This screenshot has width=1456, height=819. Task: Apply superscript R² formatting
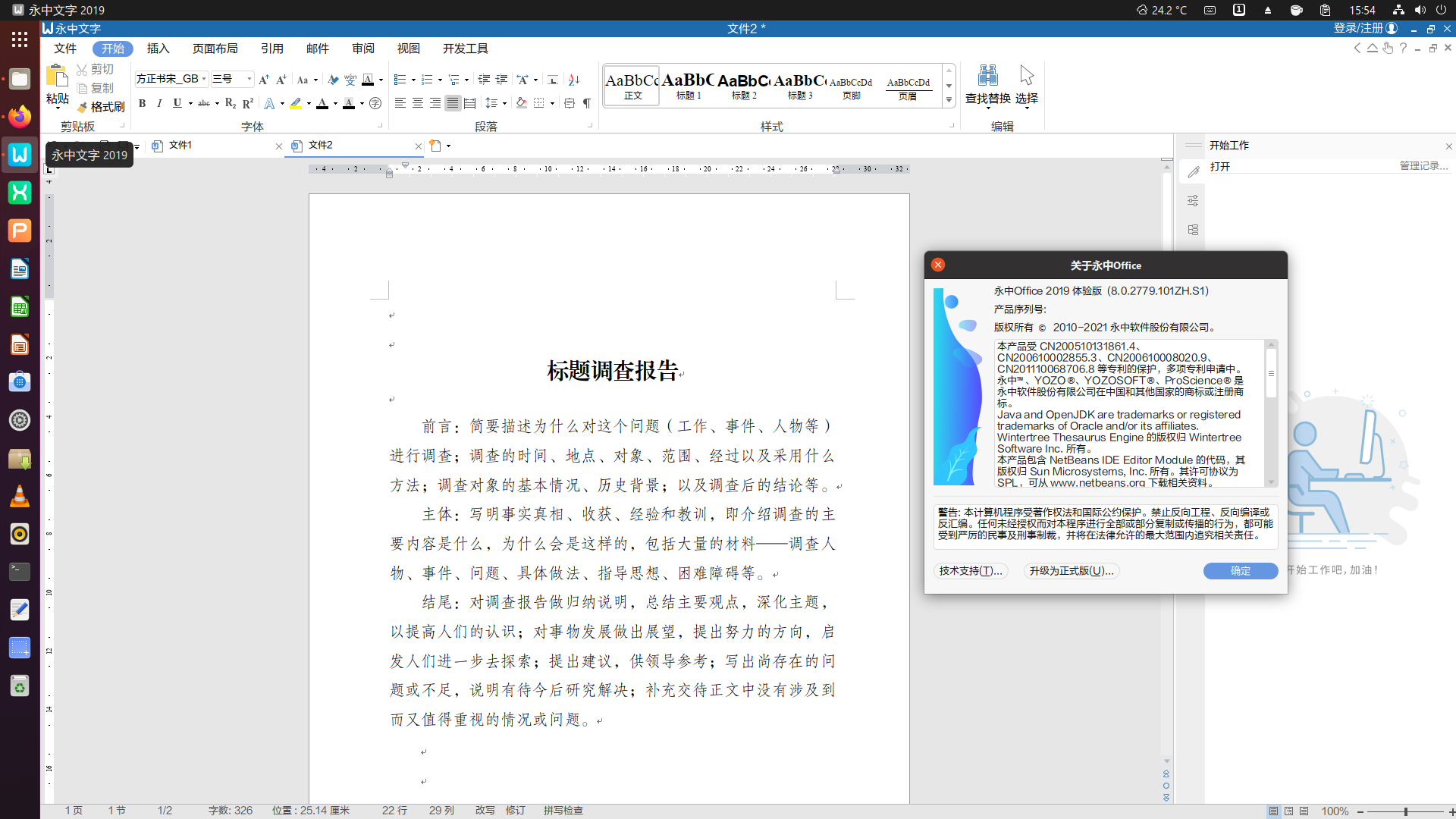coord(248,103)
